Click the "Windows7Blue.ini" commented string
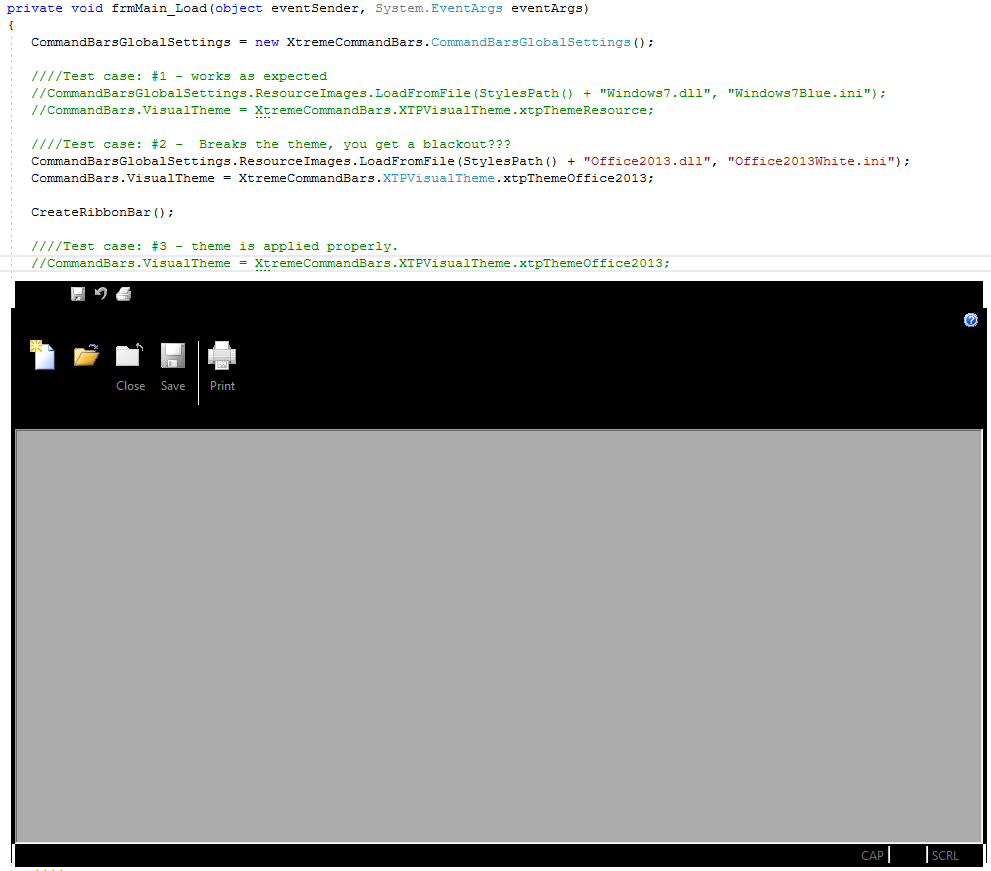 click(799, 93)
